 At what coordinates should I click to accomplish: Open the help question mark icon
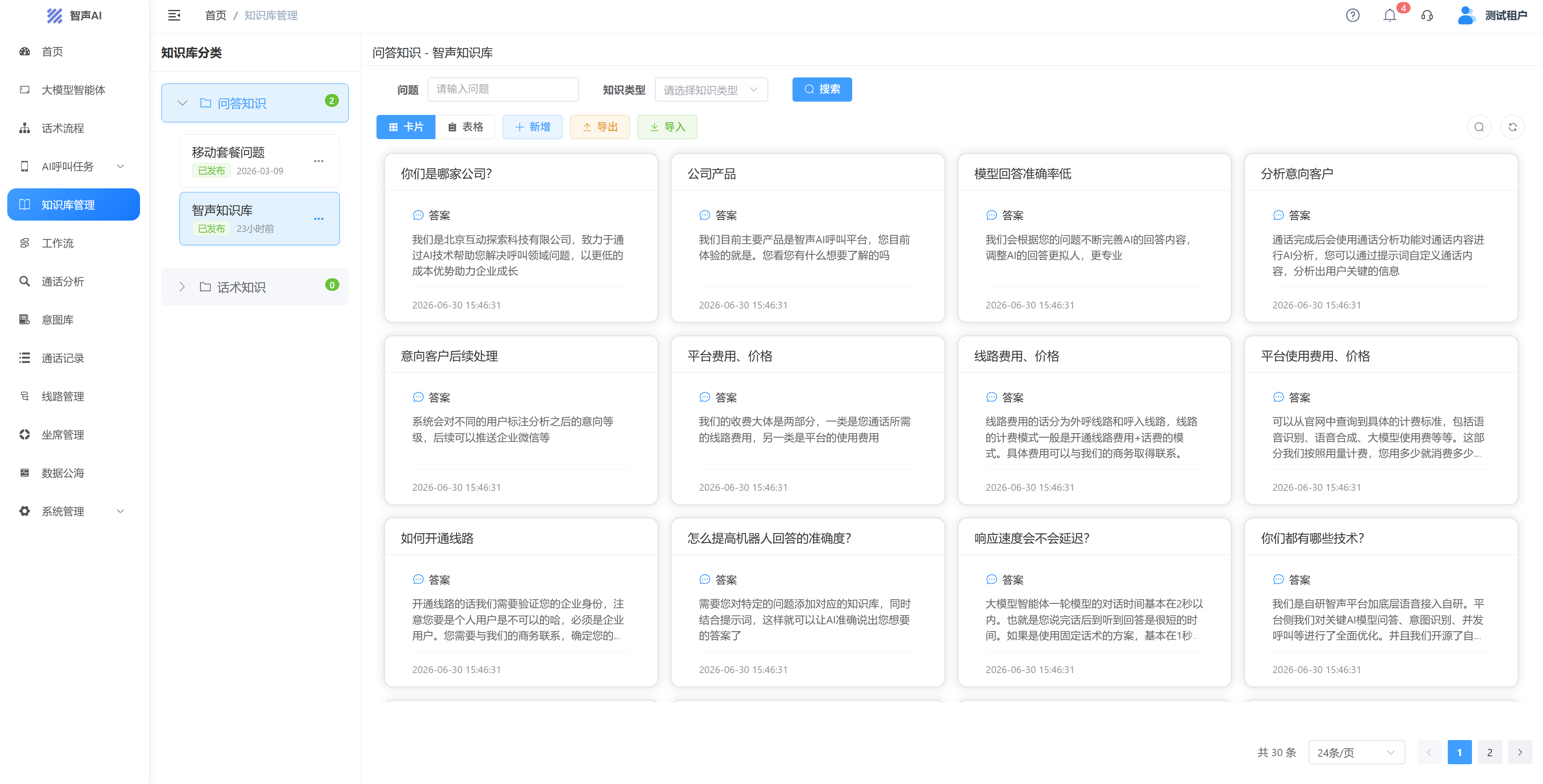click(1353, 16)
